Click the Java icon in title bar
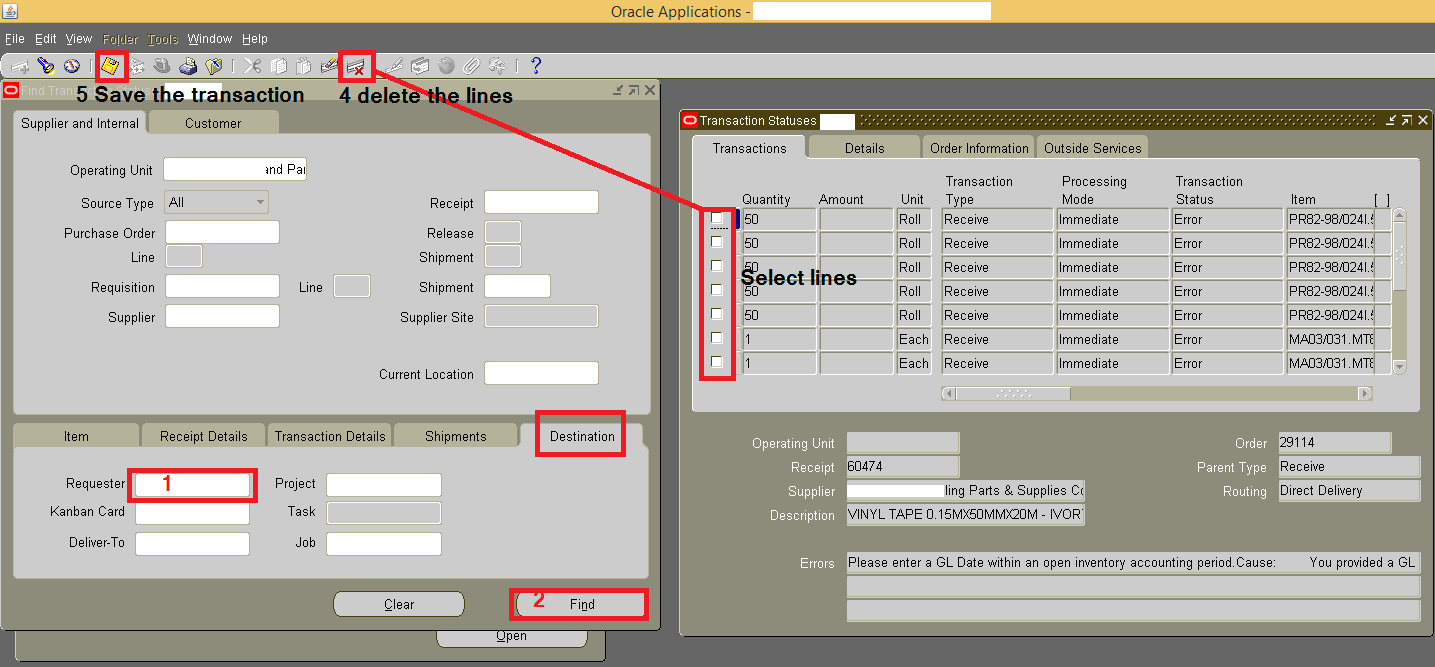This screenshot has width=1435, height=667. 10,11
